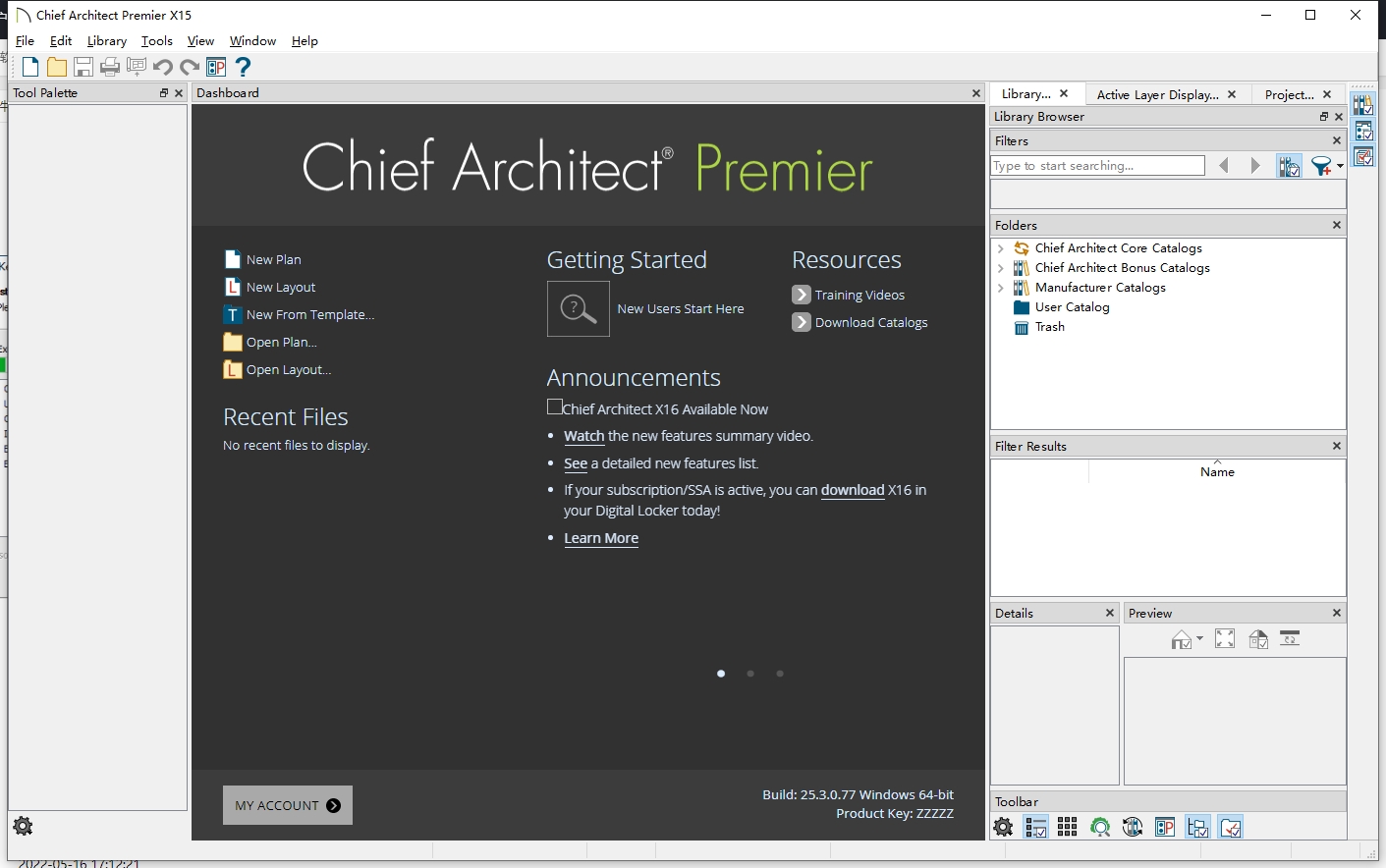
Task: Click the forward arrow in Library Filters
Action: pos(1254,166)
